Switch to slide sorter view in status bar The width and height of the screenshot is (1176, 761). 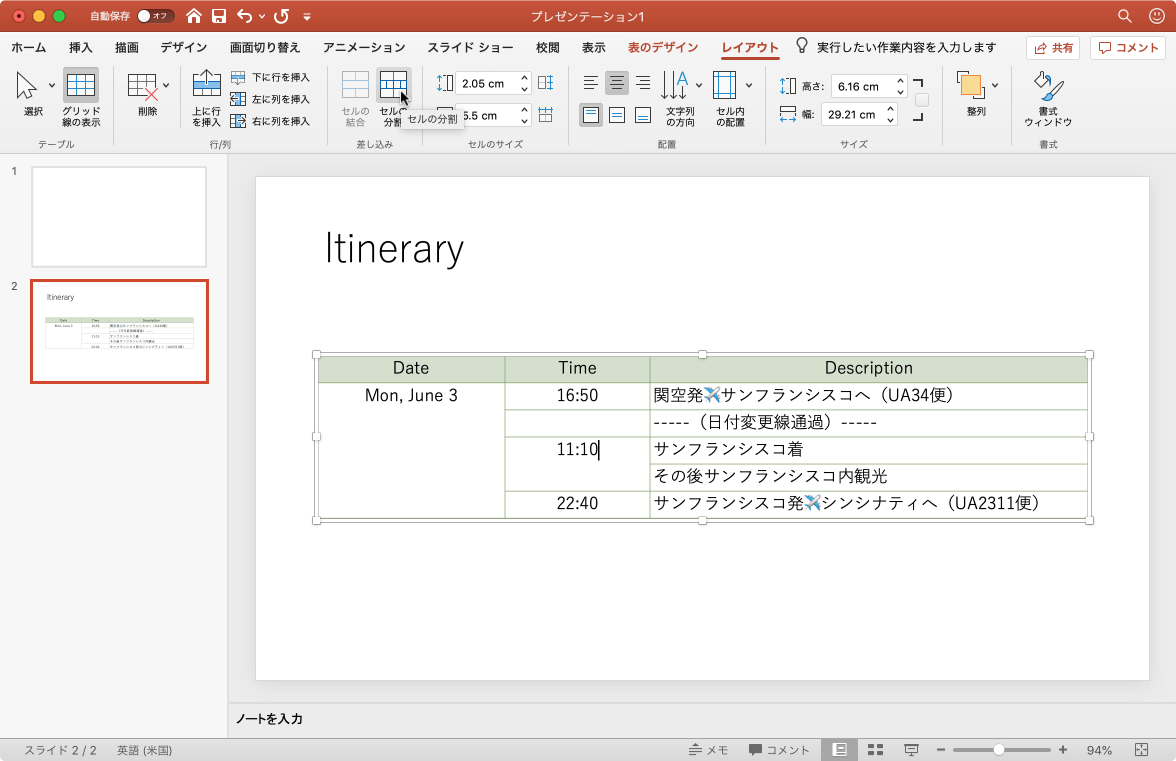pyautogui.click(x=875, y=750)
